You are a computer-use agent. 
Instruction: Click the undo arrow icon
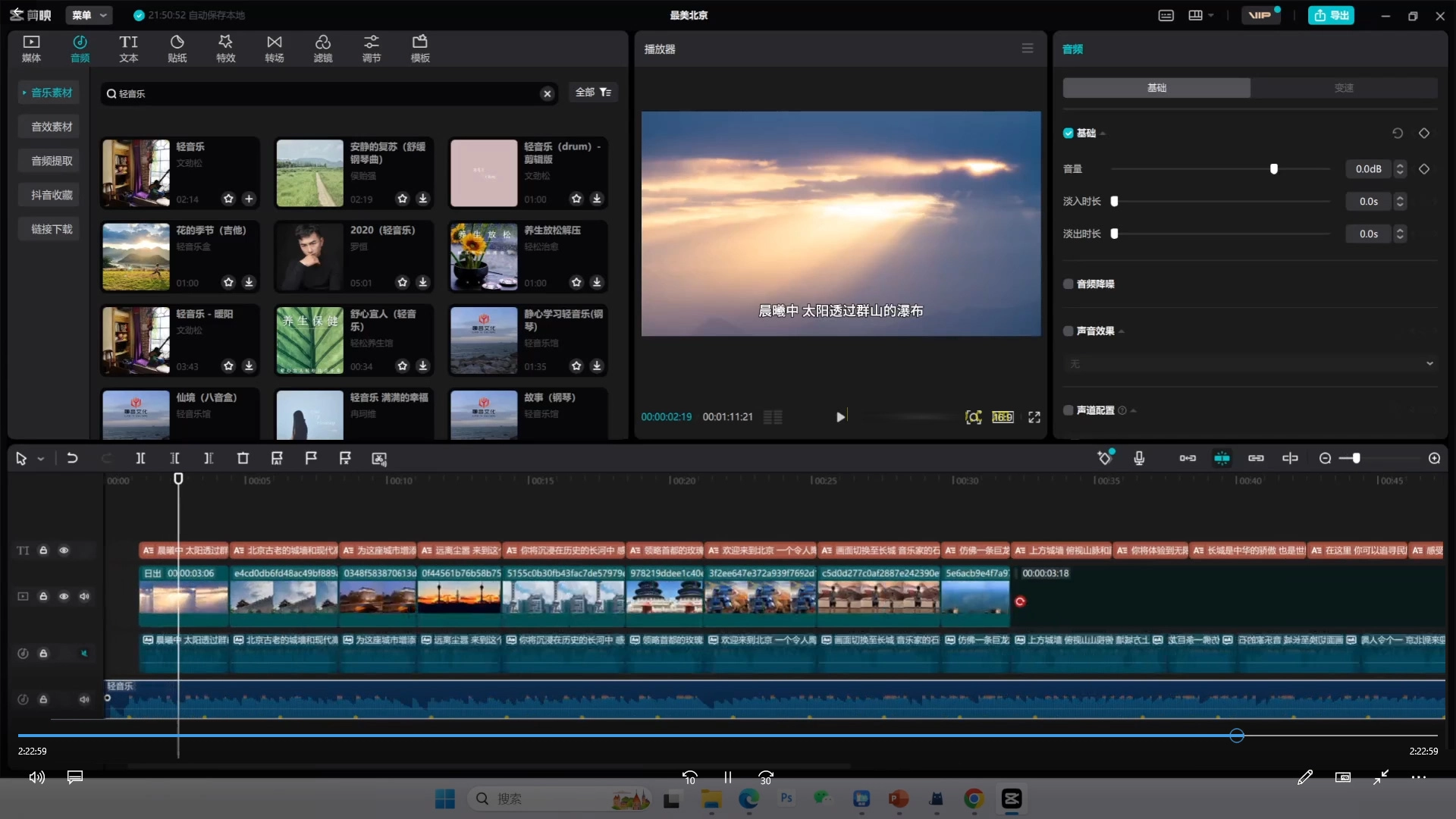coord(72,458)
